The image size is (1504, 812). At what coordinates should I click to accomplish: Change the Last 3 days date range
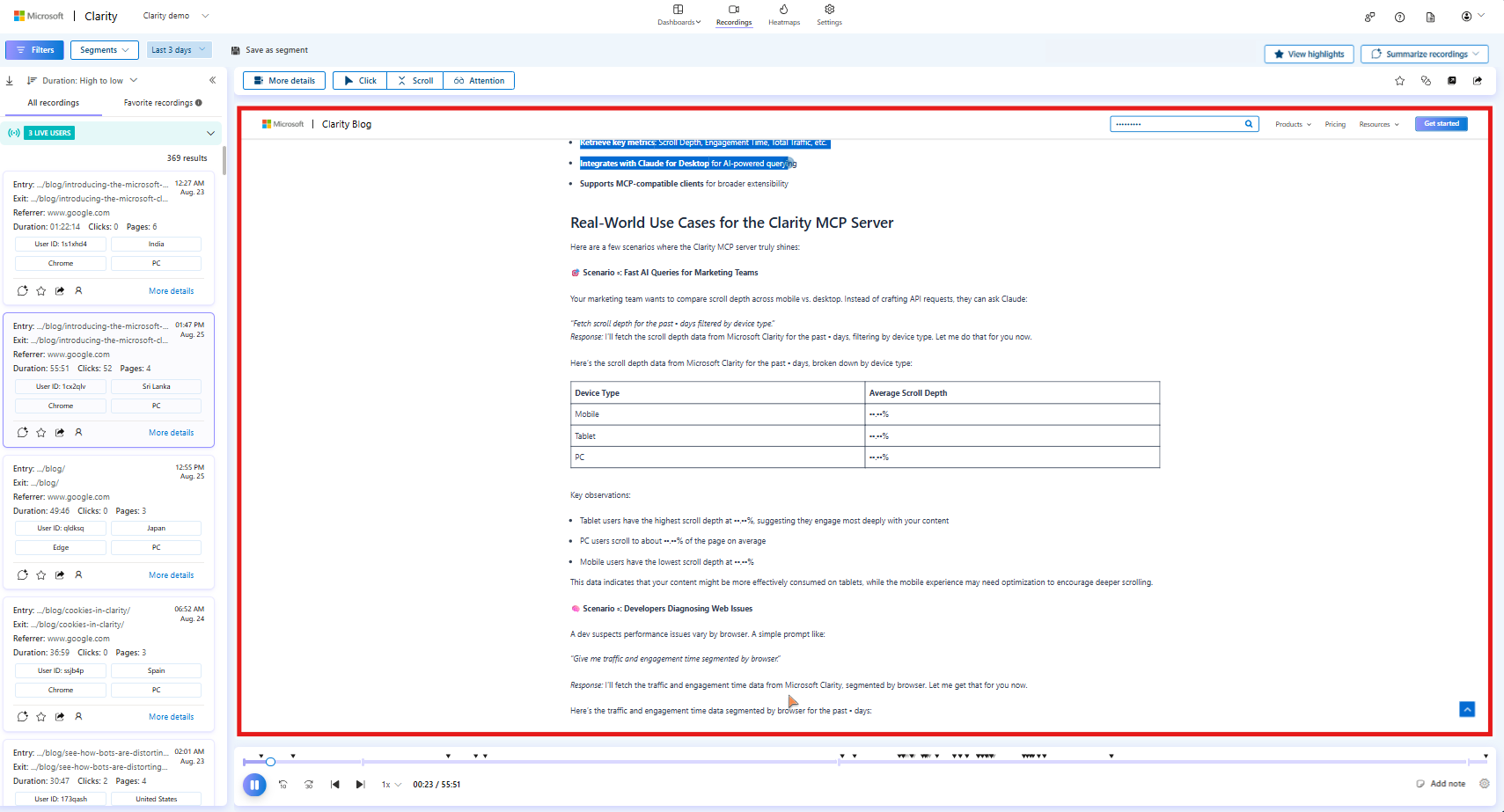pos(180,50)
